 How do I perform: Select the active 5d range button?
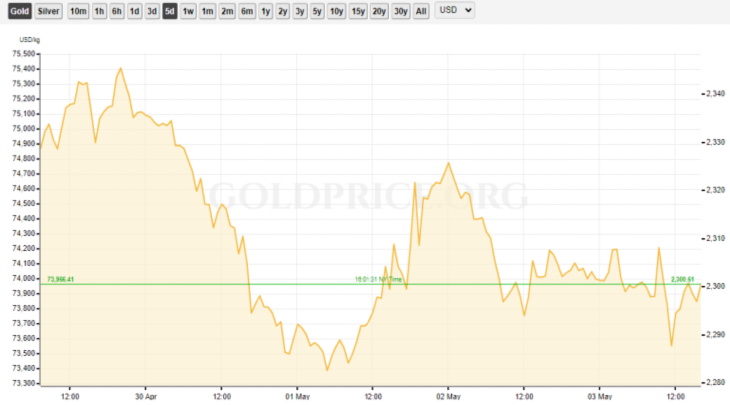click(169, 11)
